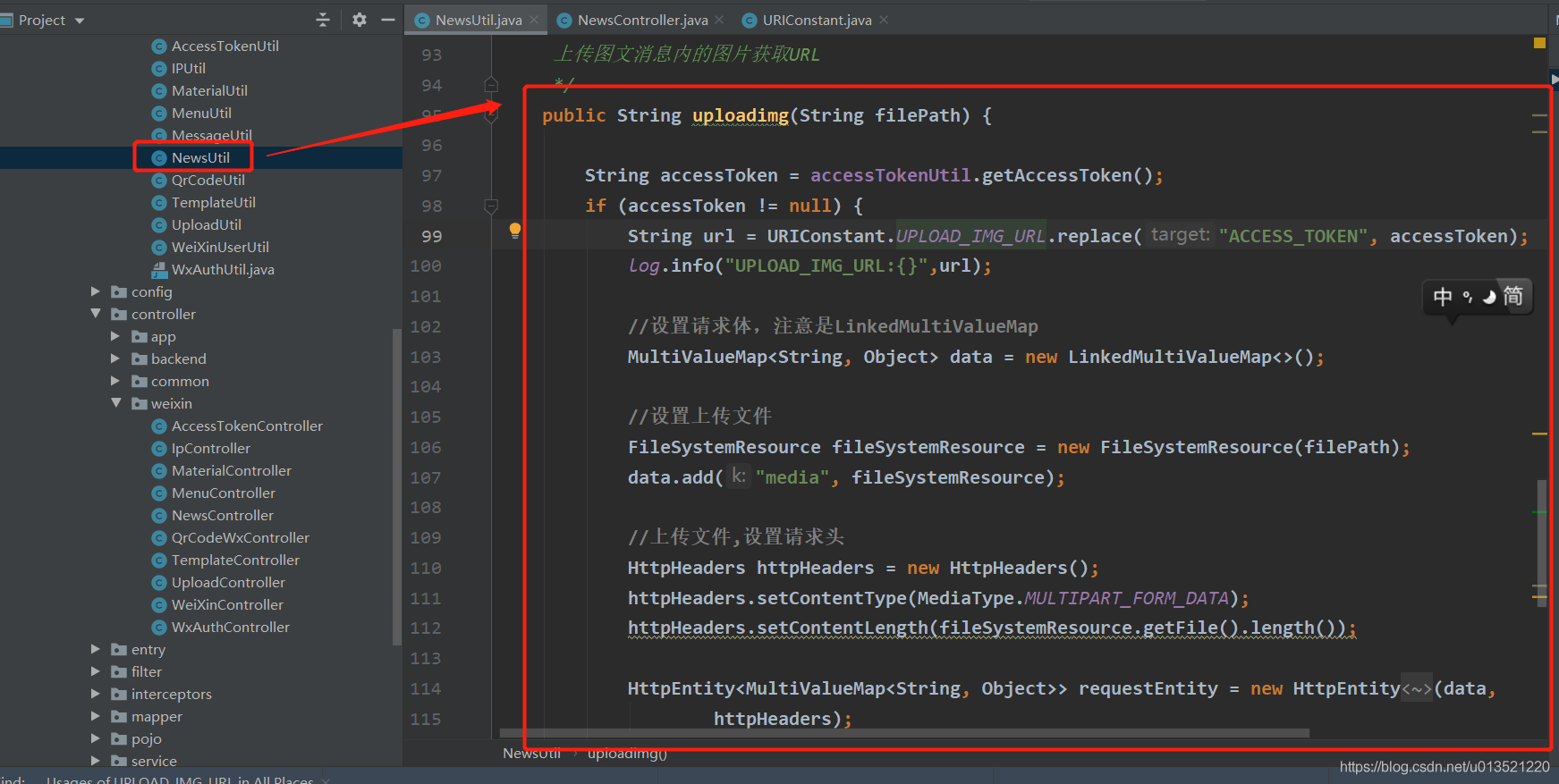Viewport: 1559px width, 784px height.
Task: Close the NewsController.java tab
Action: point(720,20)
